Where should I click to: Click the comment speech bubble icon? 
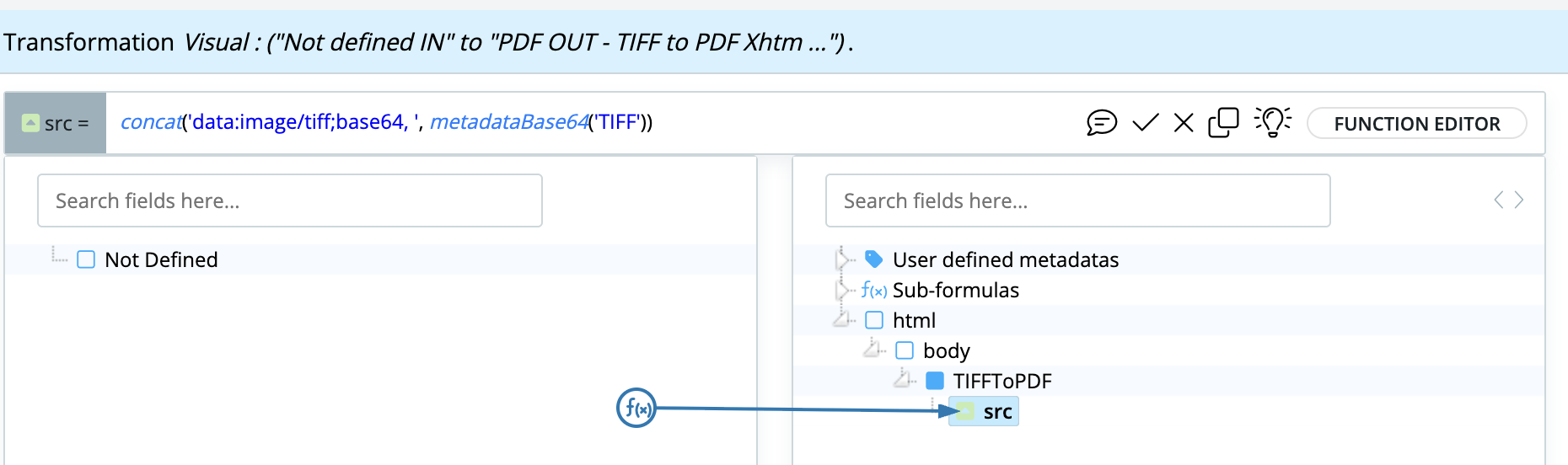click(x=1101, y=123)
